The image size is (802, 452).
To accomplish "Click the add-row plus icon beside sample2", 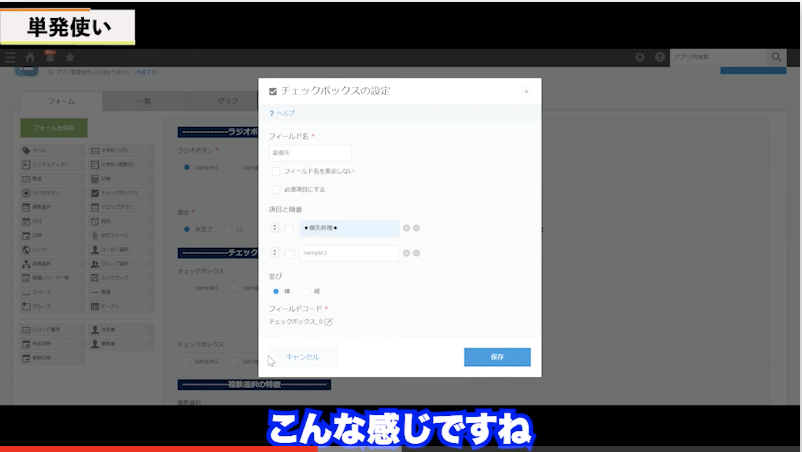I will click(407, 254).
